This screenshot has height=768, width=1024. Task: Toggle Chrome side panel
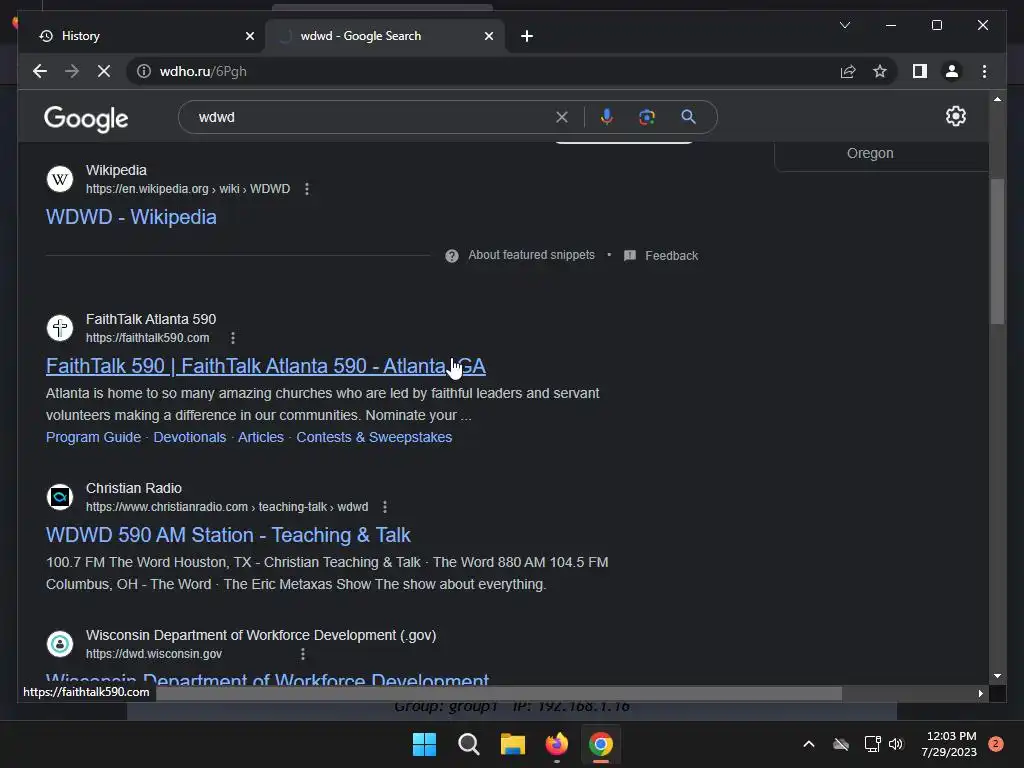point(920,71)
